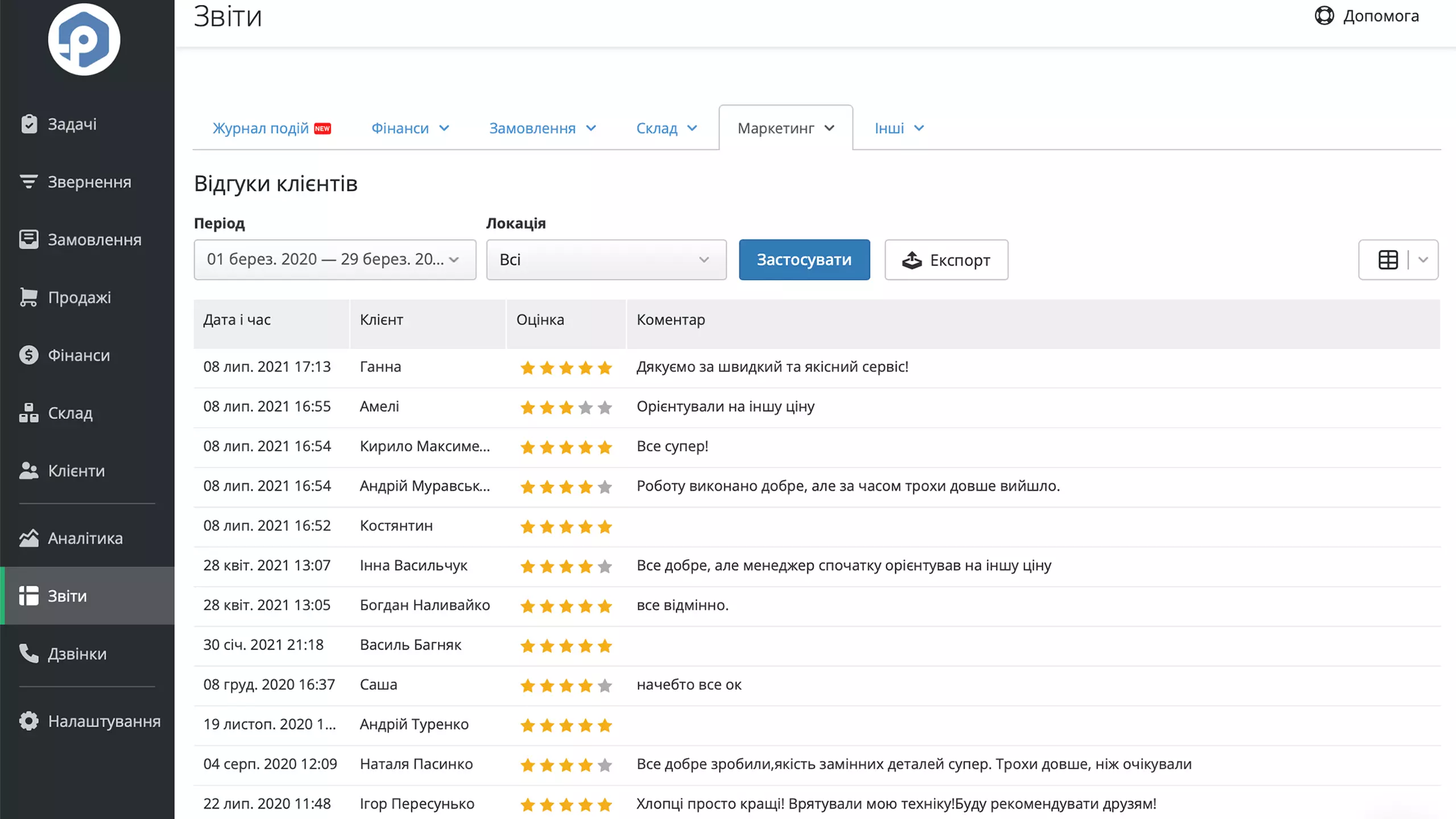Click the Звернення funnel icon
This screenshot has width=1456, height=819.
[28, 182]
